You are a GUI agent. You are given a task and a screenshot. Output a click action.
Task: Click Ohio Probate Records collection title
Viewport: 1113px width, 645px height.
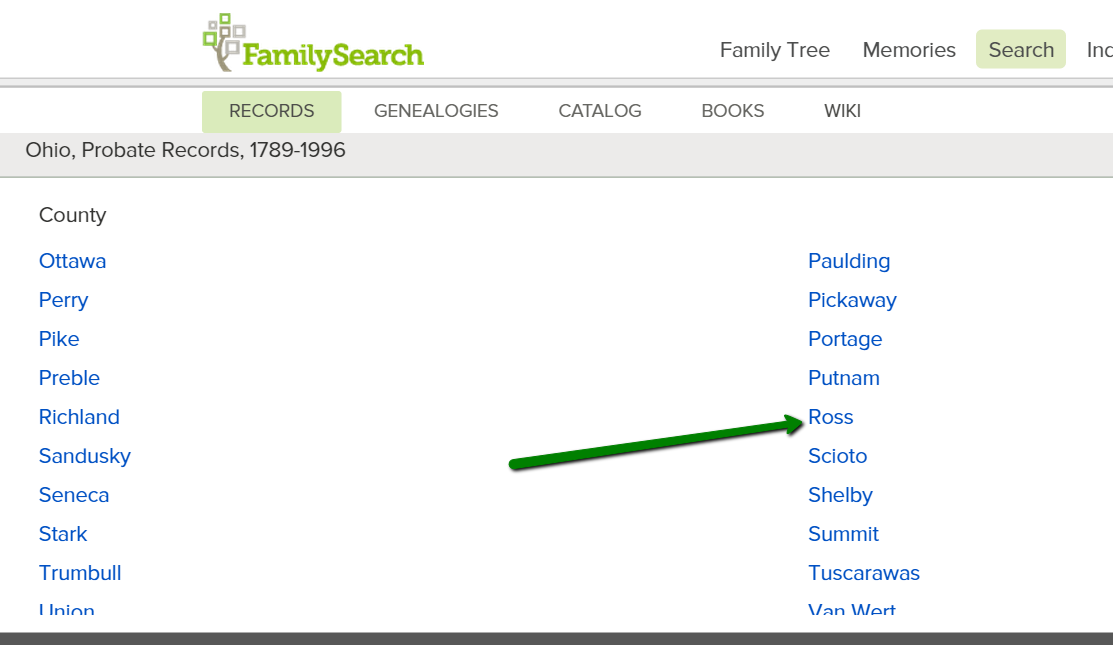[186, 151]
